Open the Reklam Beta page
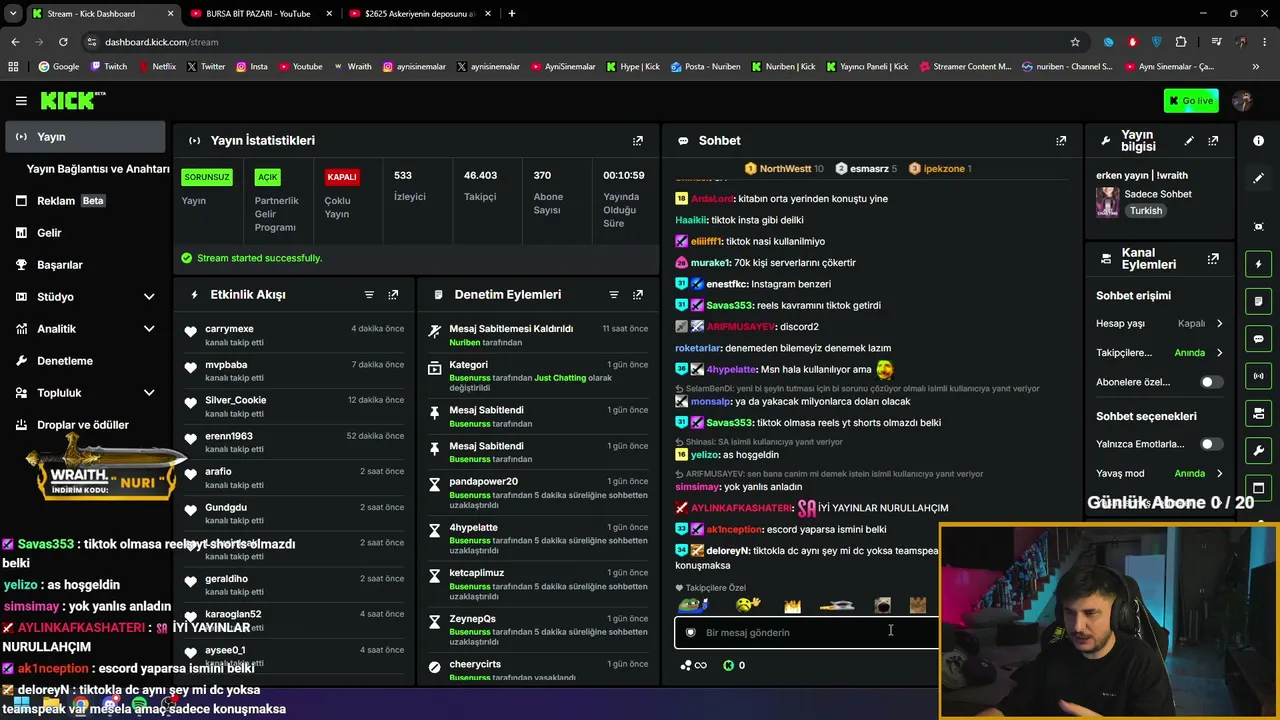Viewport: 1280px width, 720px height. pos(85,201)
